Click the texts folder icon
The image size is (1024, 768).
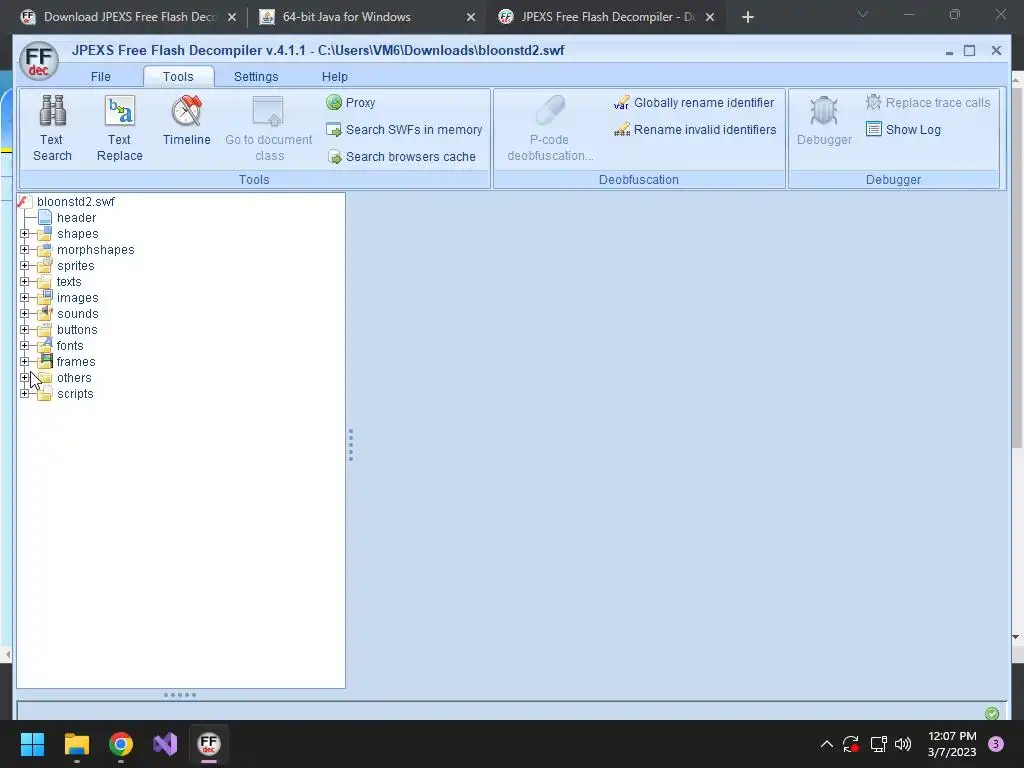pos(44,281)
